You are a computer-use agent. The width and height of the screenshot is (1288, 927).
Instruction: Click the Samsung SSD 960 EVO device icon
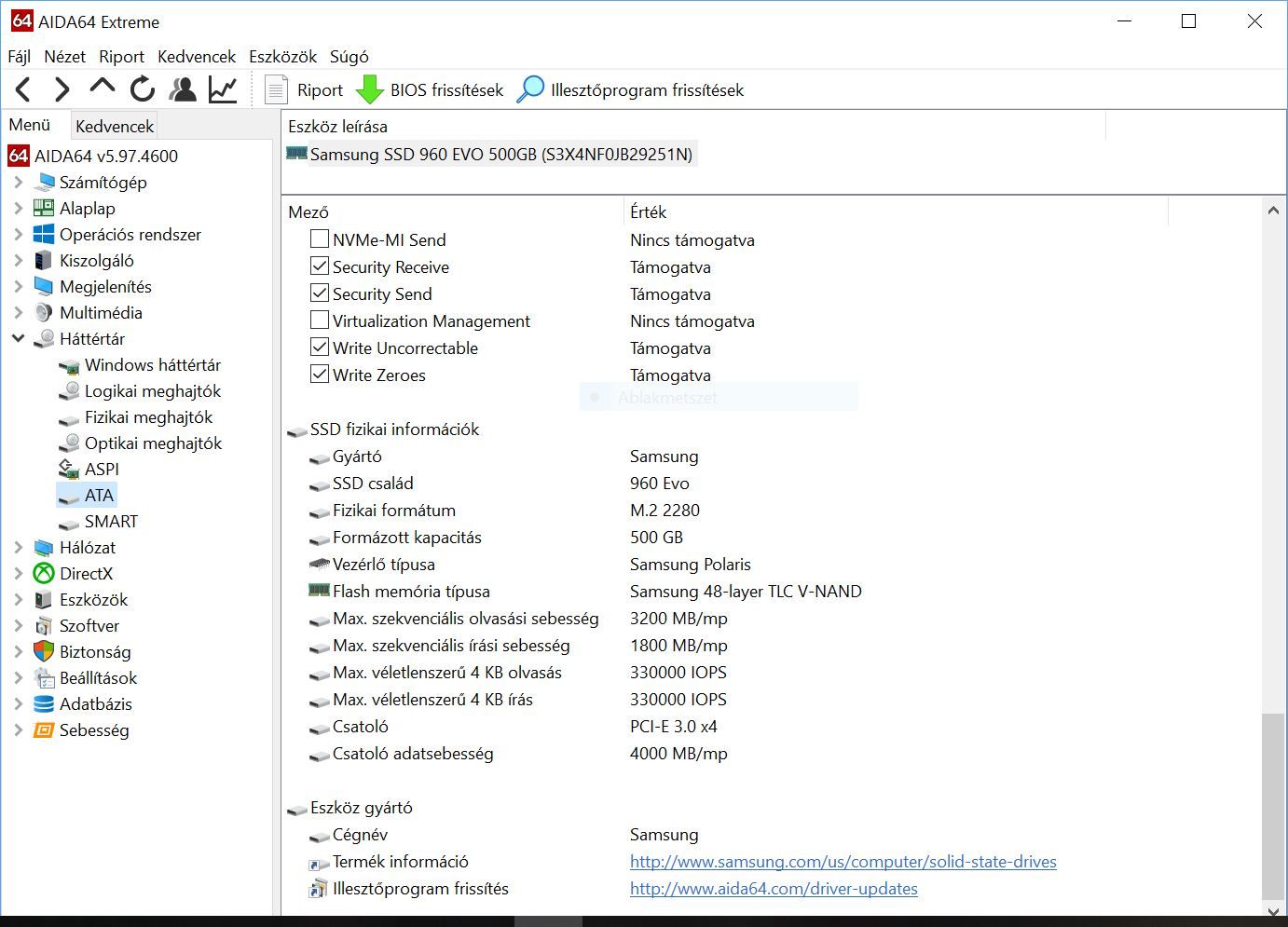(x=296, y=154)
